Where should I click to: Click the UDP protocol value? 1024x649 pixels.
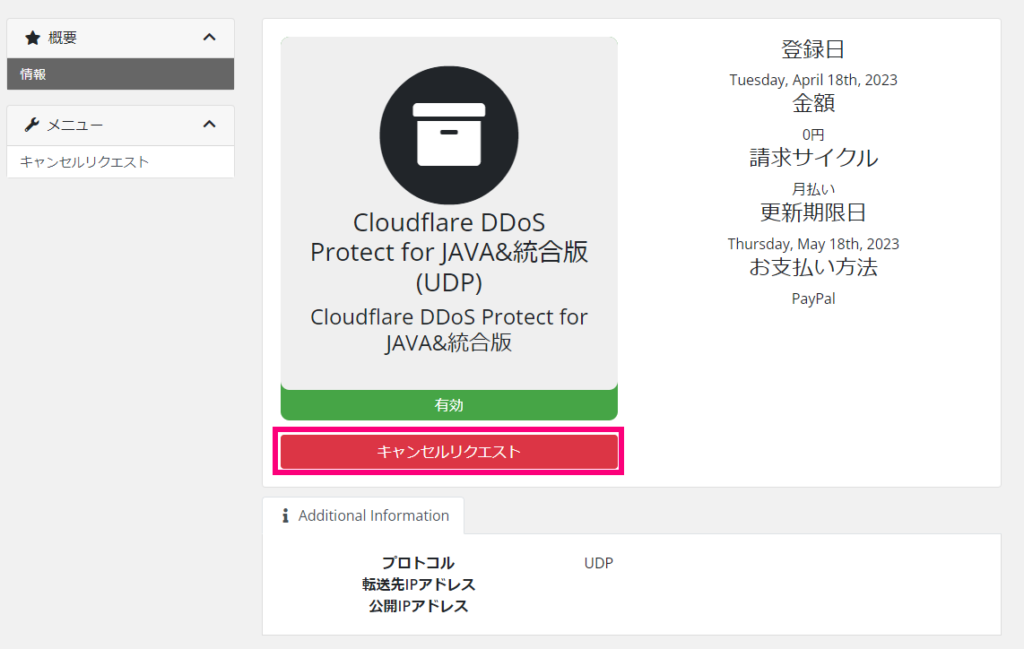(598, 563)
